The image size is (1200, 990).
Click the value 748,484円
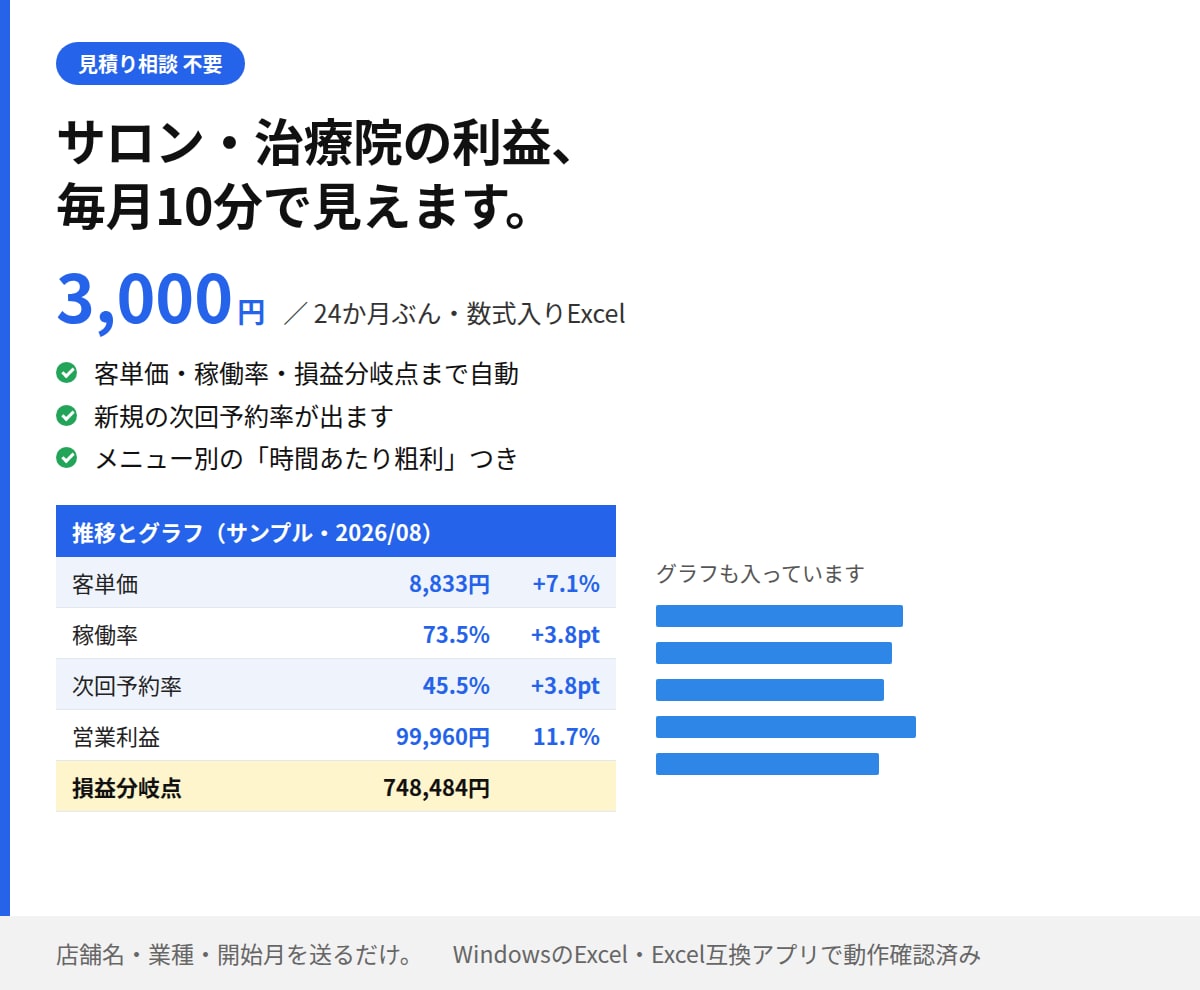436,788
